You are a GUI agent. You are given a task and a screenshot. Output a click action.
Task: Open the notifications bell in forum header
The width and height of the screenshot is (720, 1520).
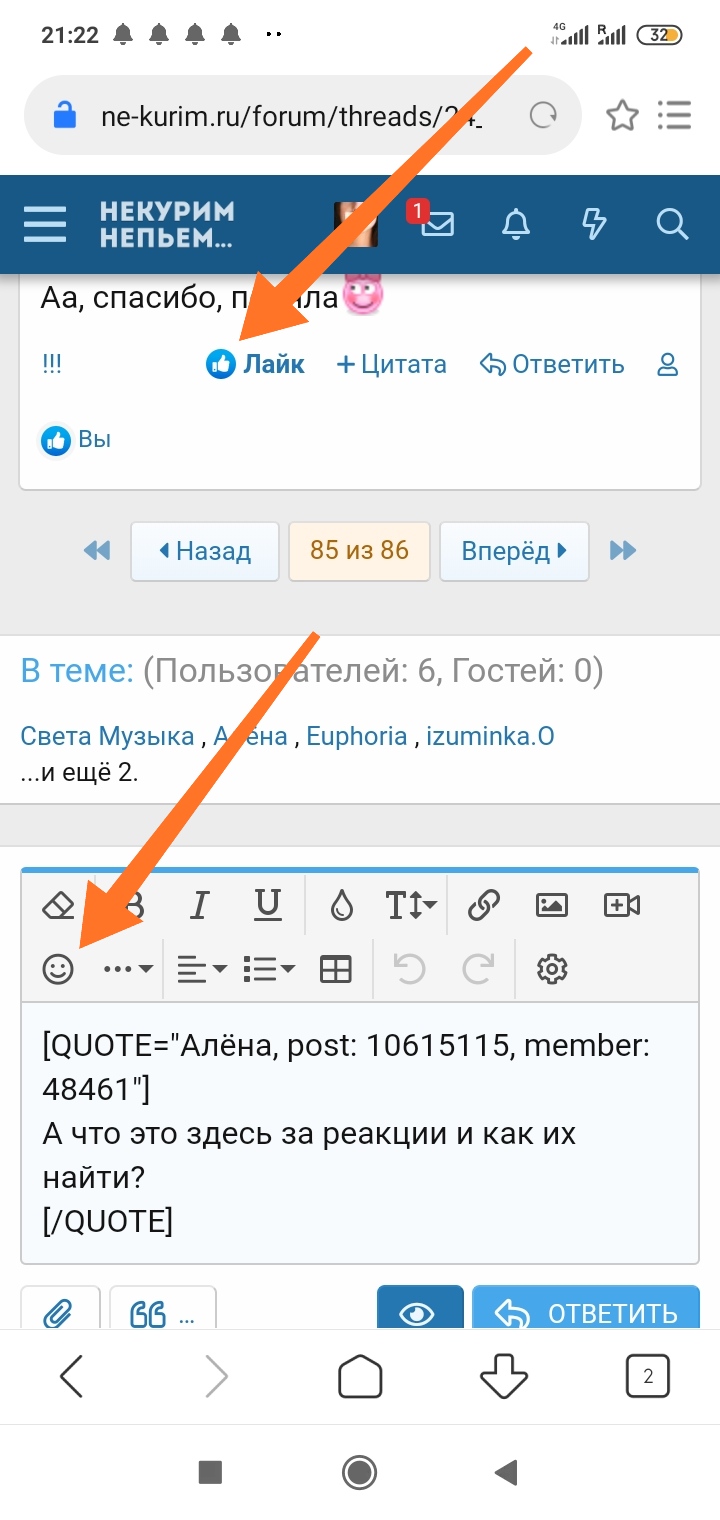[516, 225]
